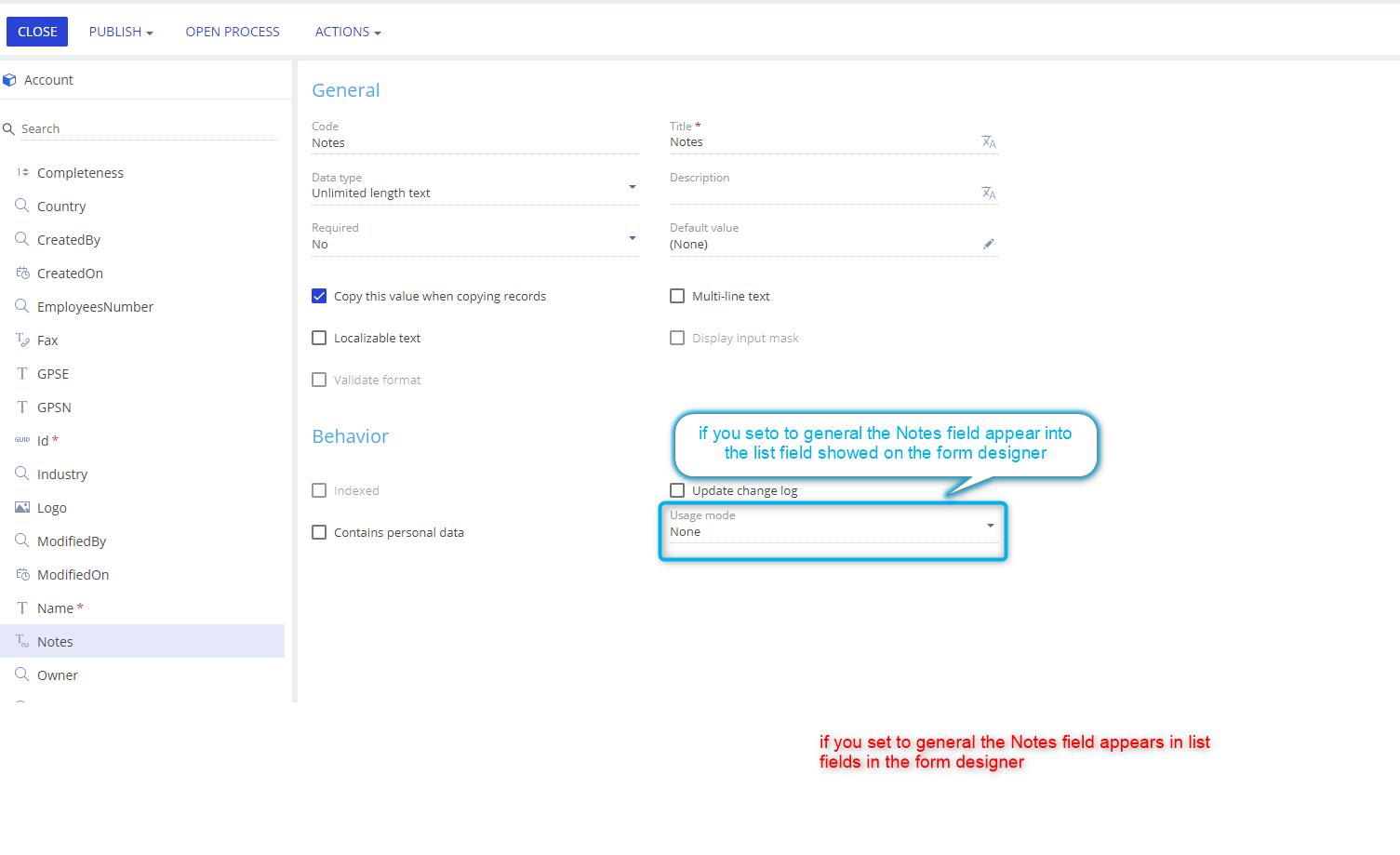Click the Code input field
Viewport: 1400px width, 855px height.
tap(475, 142)
